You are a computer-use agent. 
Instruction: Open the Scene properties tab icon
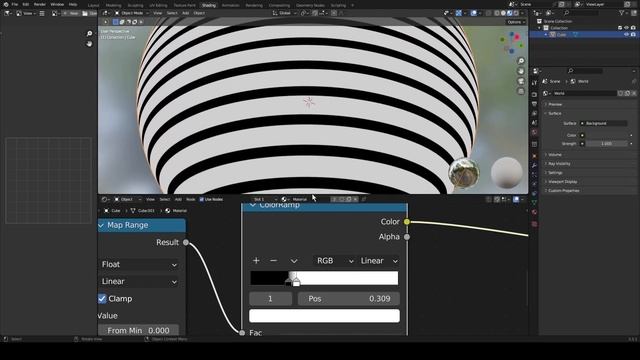pyautogui.click(x=534, y=123)
